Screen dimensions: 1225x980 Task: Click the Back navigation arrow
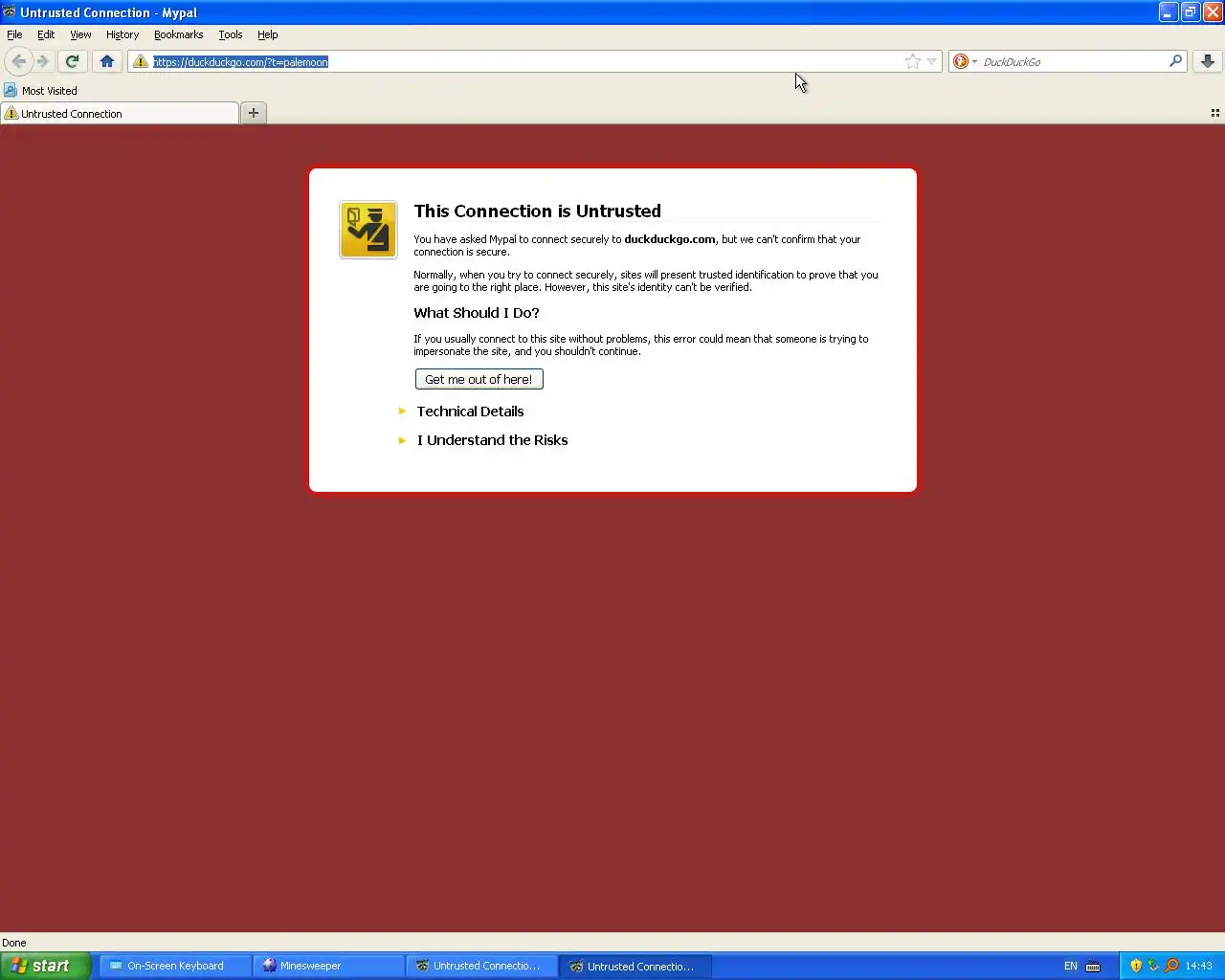(x=18, y=61)
